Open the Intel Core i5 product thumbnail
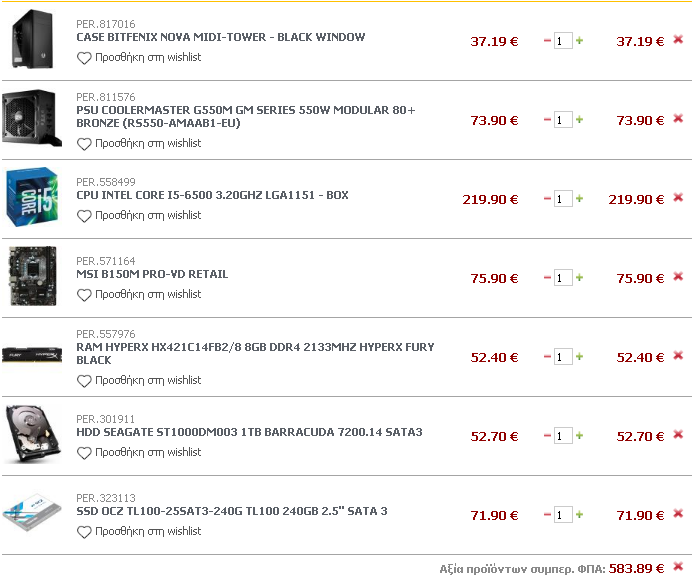 [32, 197]
